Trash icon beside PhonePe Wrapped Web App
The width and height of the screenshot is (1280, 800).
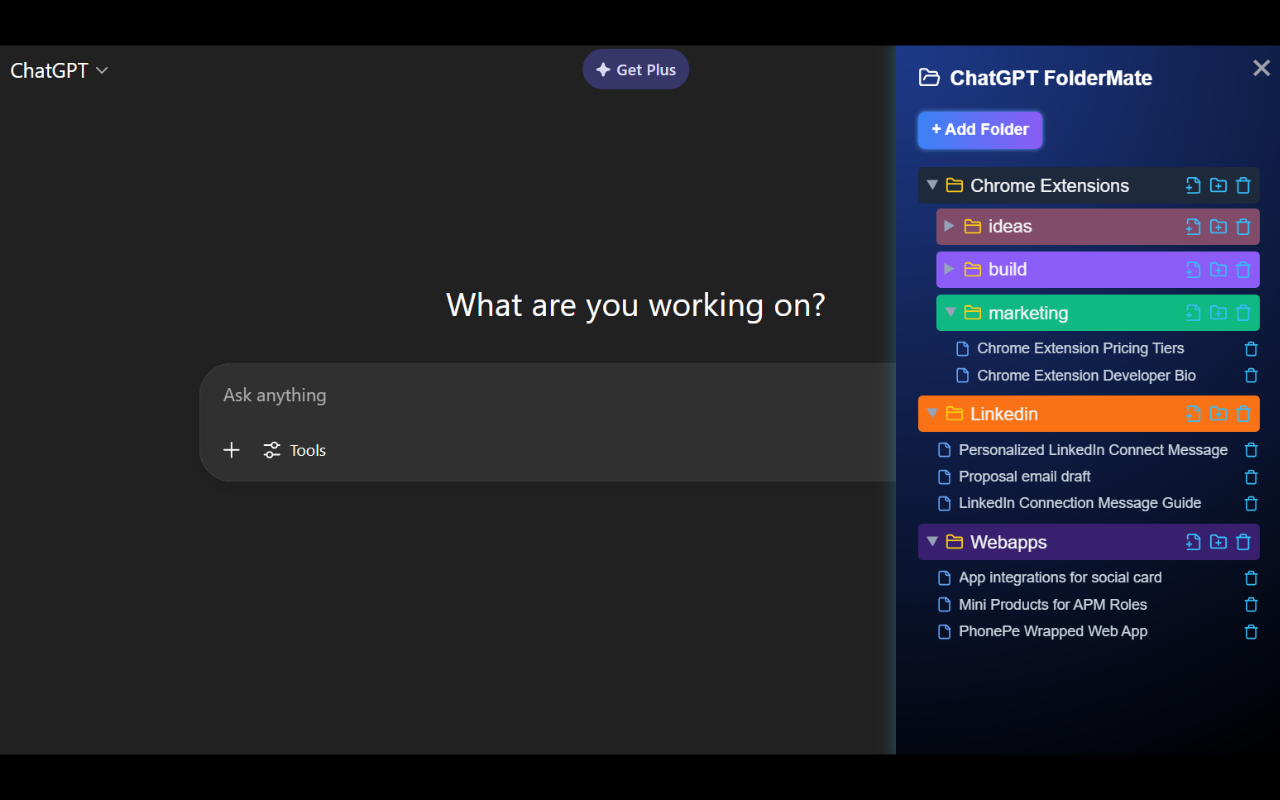(x=1250, y=632)
